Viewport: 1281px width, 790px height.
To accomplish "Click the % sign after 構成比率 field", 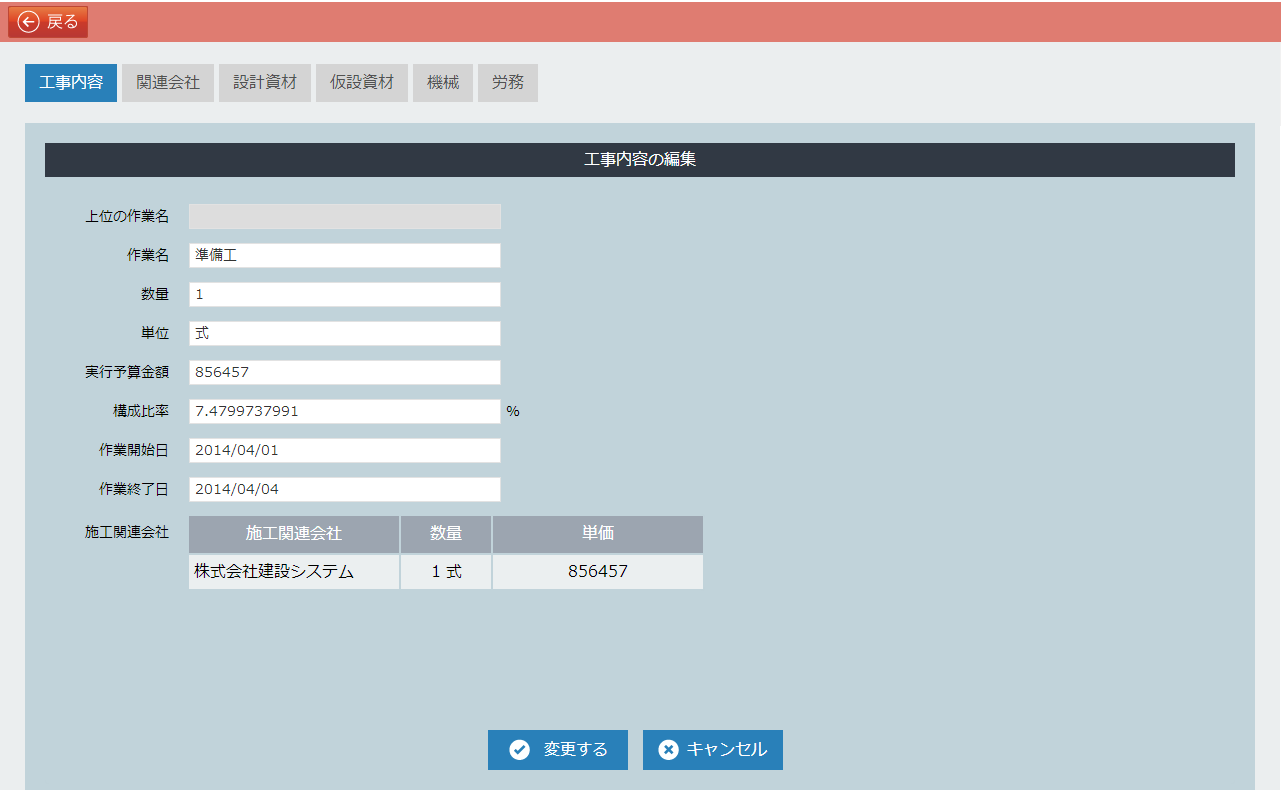I will [513, 412].
